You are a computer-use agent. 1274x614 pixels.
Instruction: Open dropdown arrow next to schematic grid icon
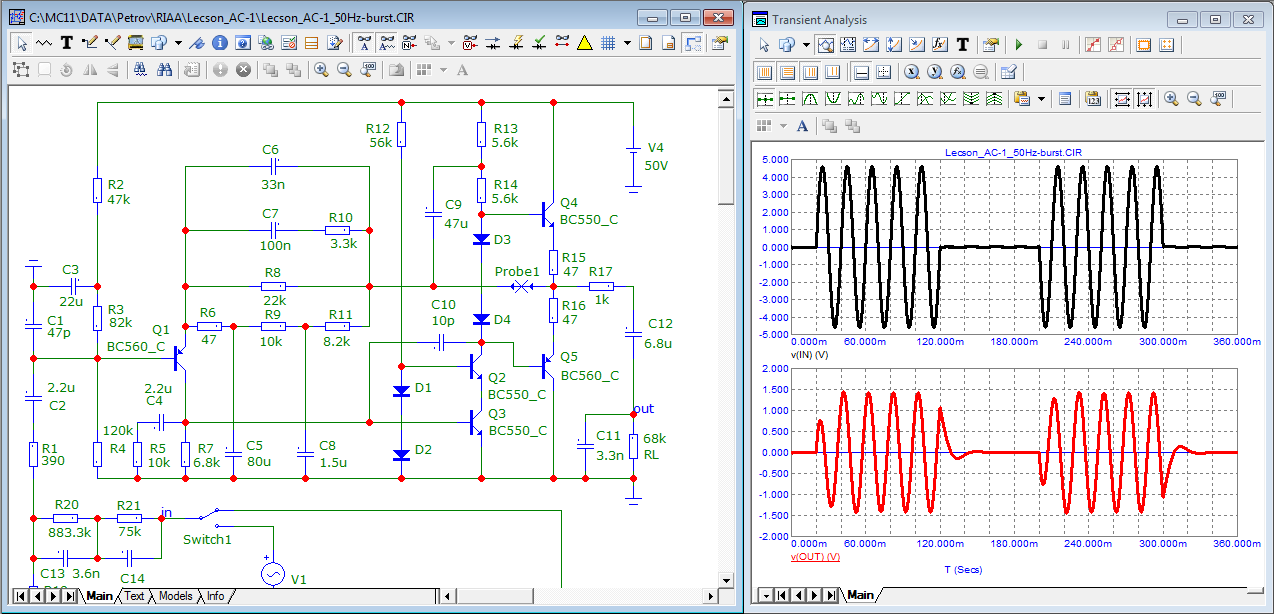pyautogui.click(x=627, y=43)
